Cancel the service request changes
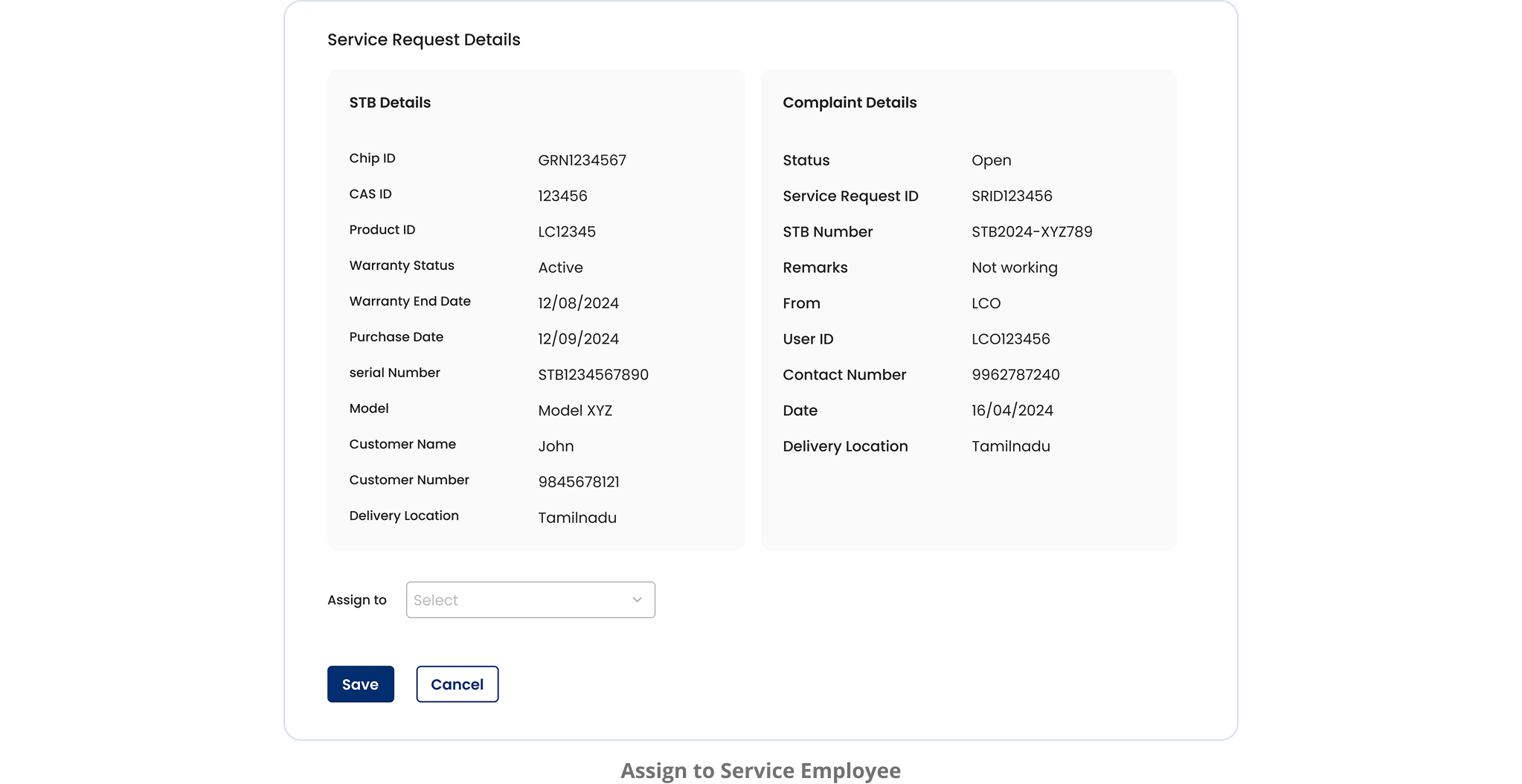 pos(457,684)
